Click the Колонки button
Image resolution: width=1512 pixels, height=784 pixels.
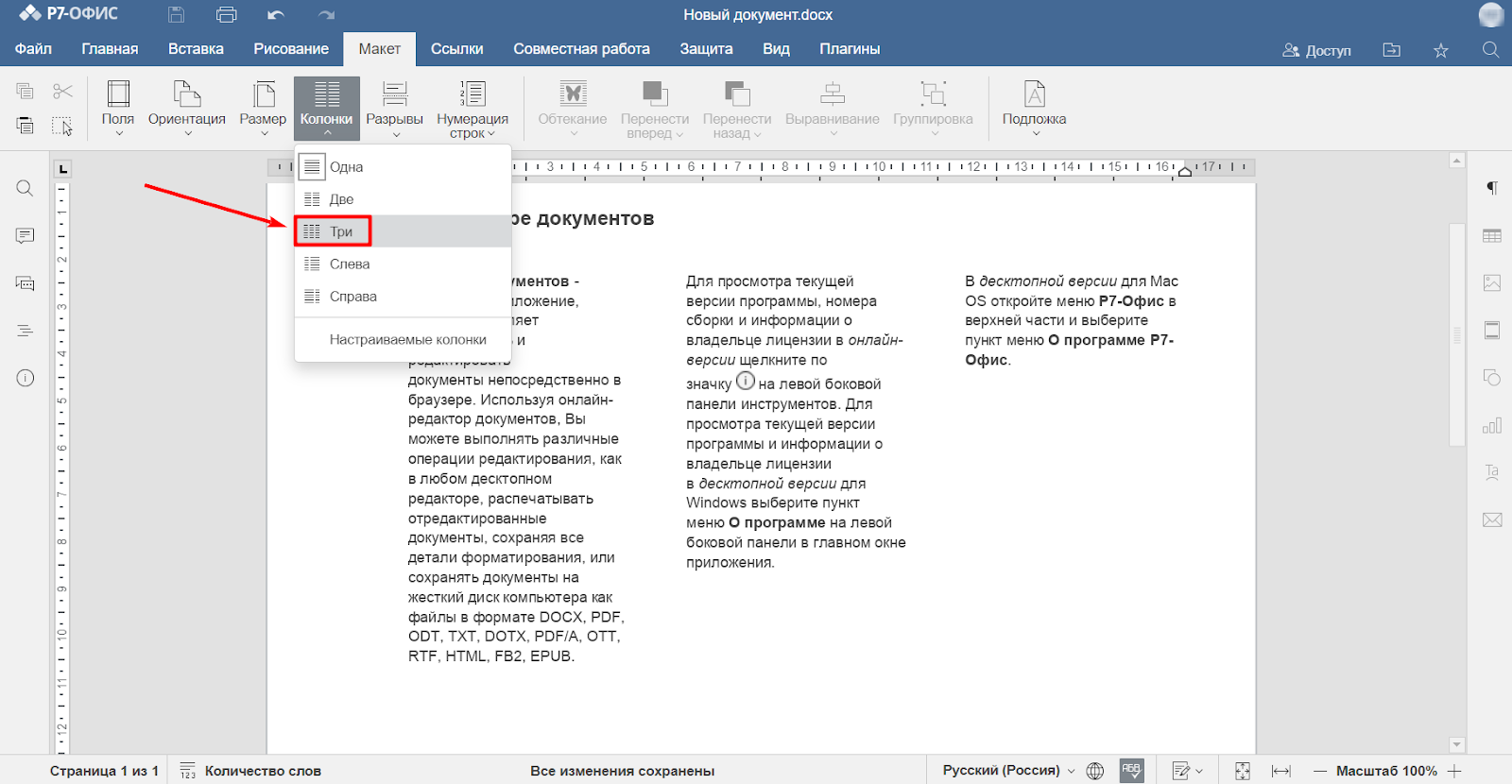pos(327,108)
